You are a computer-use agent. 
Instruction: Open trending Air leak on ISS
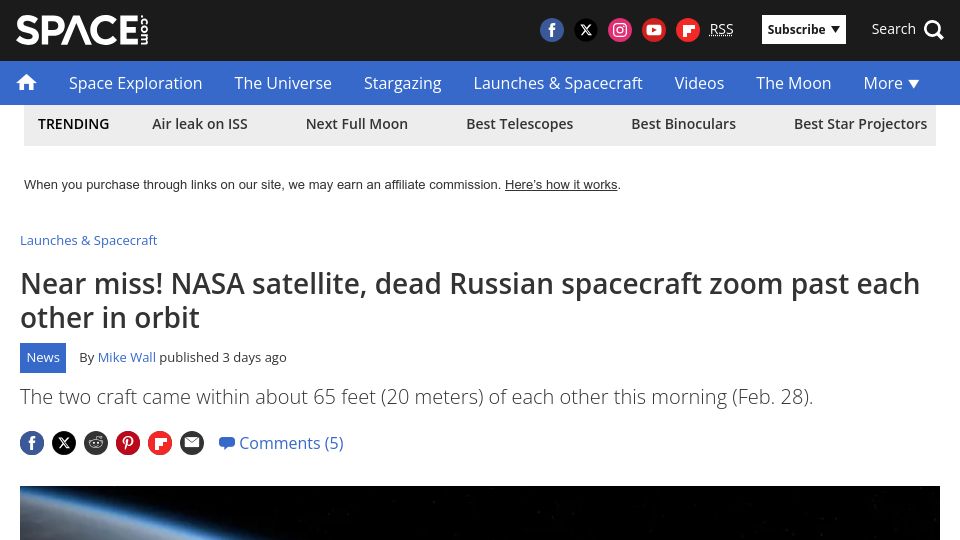pyautogui.click(x=200, y=124)
